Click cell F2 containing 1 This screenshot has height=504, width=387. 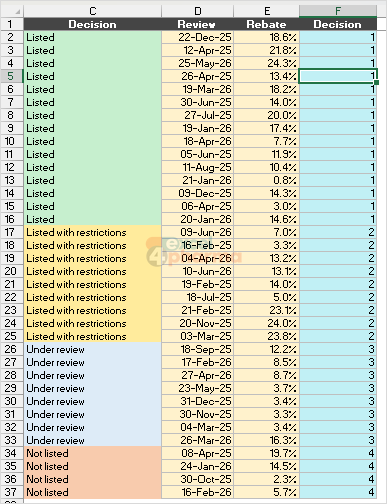(x=338, y=37)
